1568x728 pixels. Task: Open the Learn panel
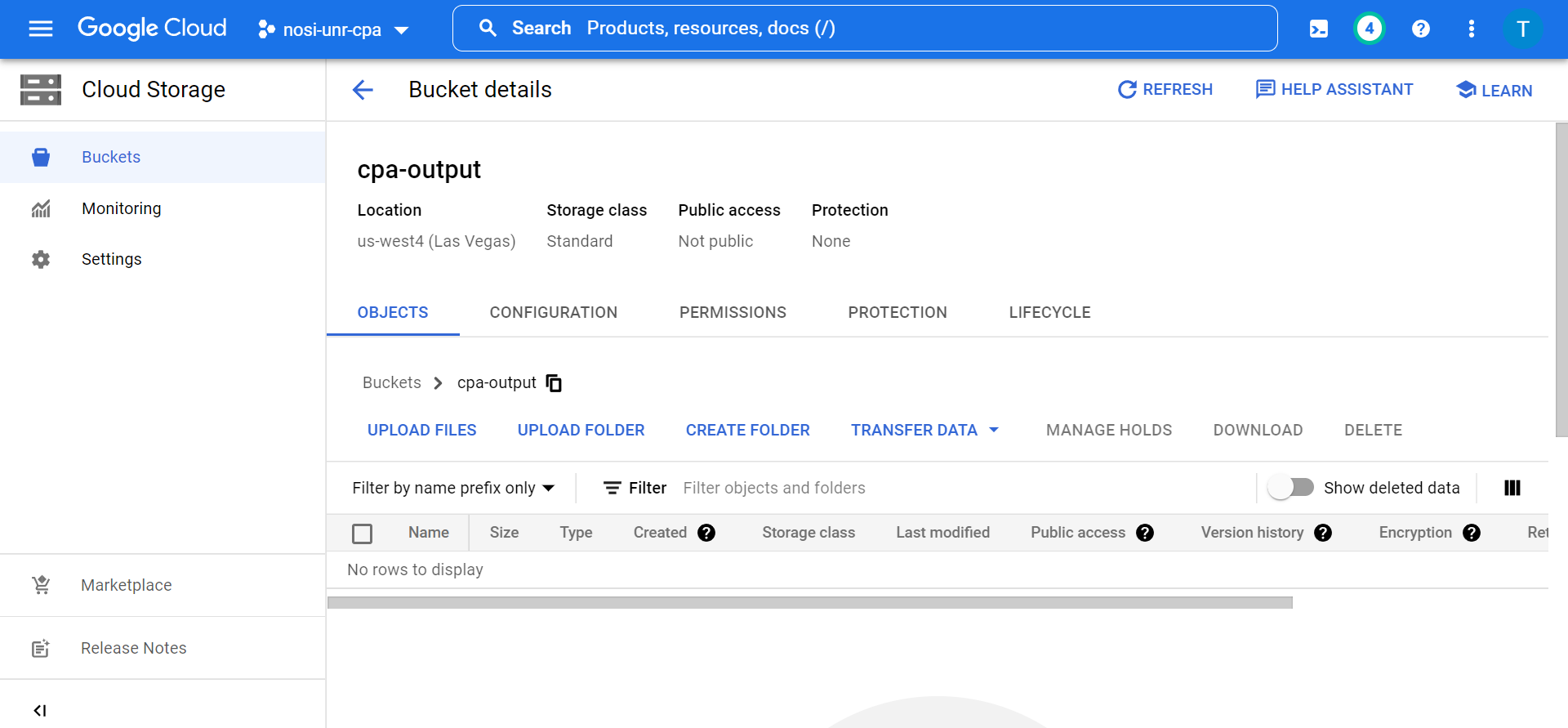coord(1494,90)
